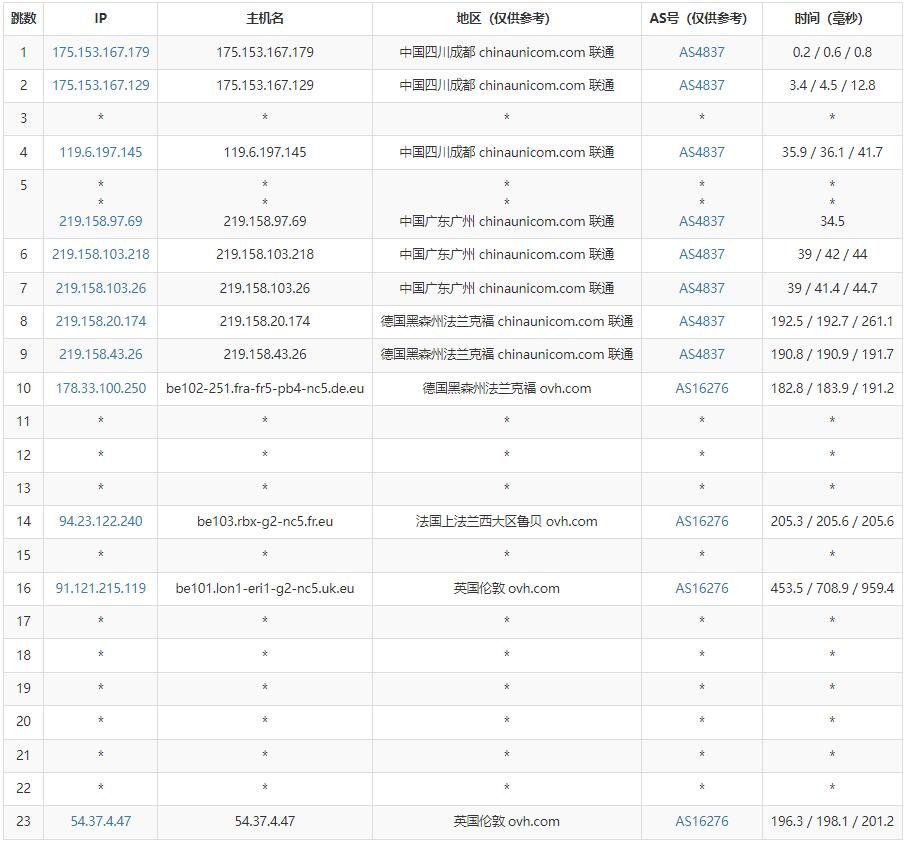Click IP link 119.6.197.145

101,152
